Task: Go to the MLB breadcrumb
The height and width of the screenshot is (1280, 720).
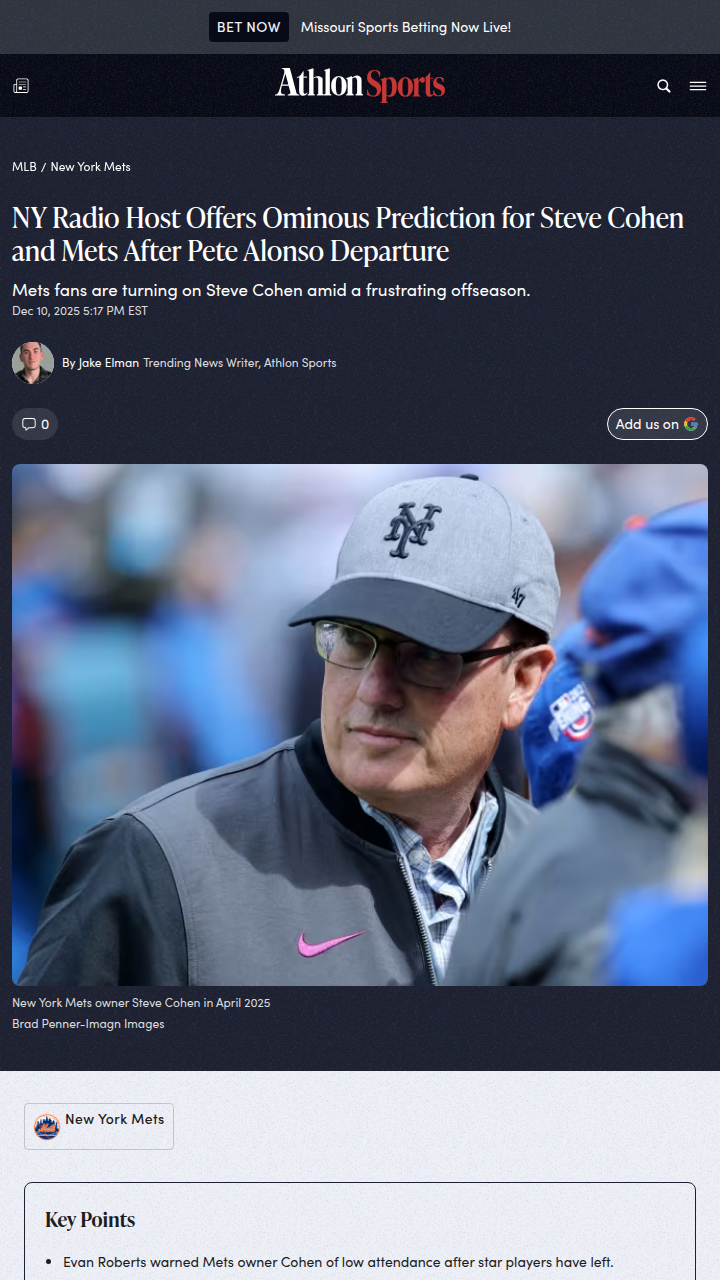Action: [x=24, y=167]
